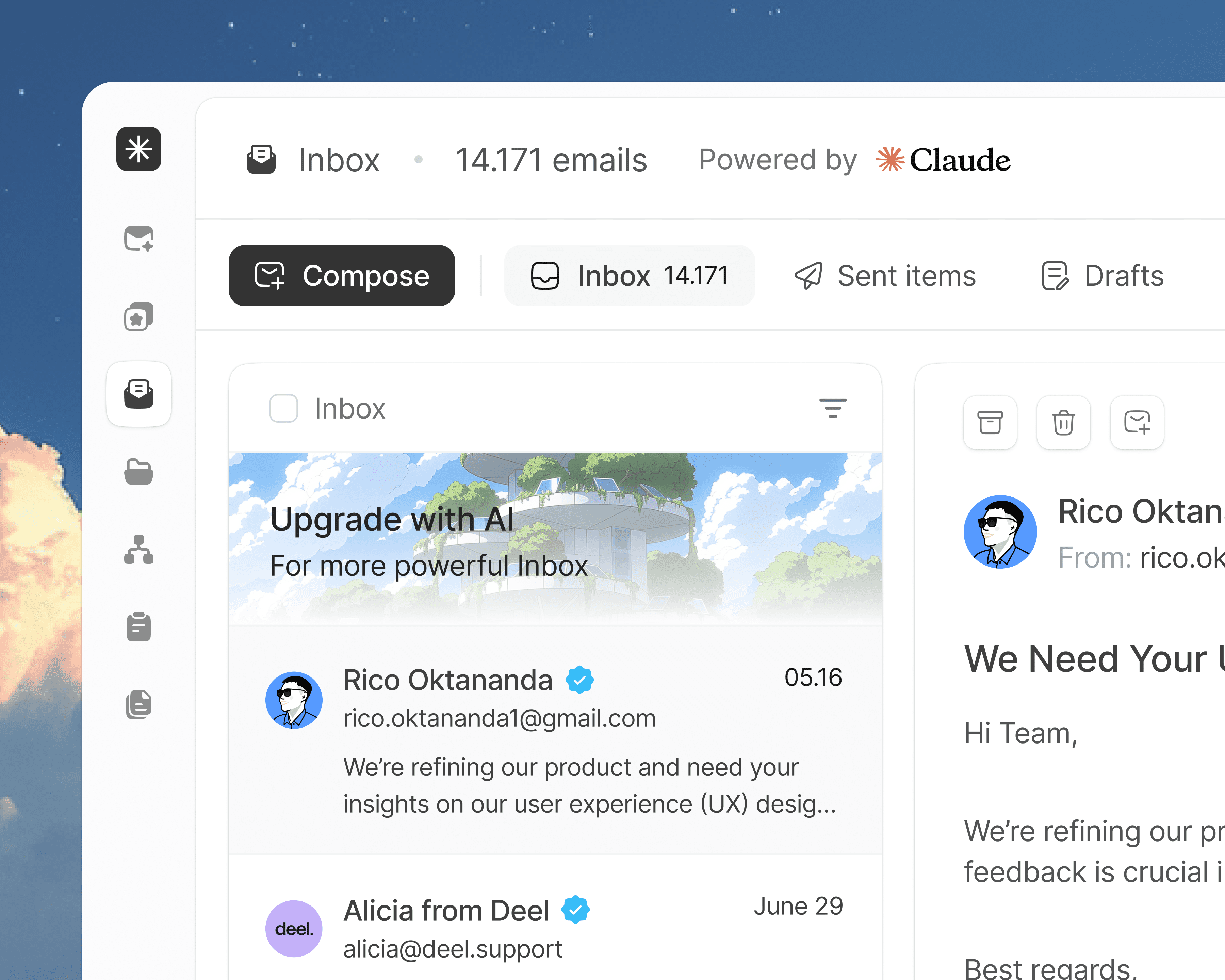Open the Rico Oktananda email in list
Viewport: 1225px width, 980px height.
555,740
